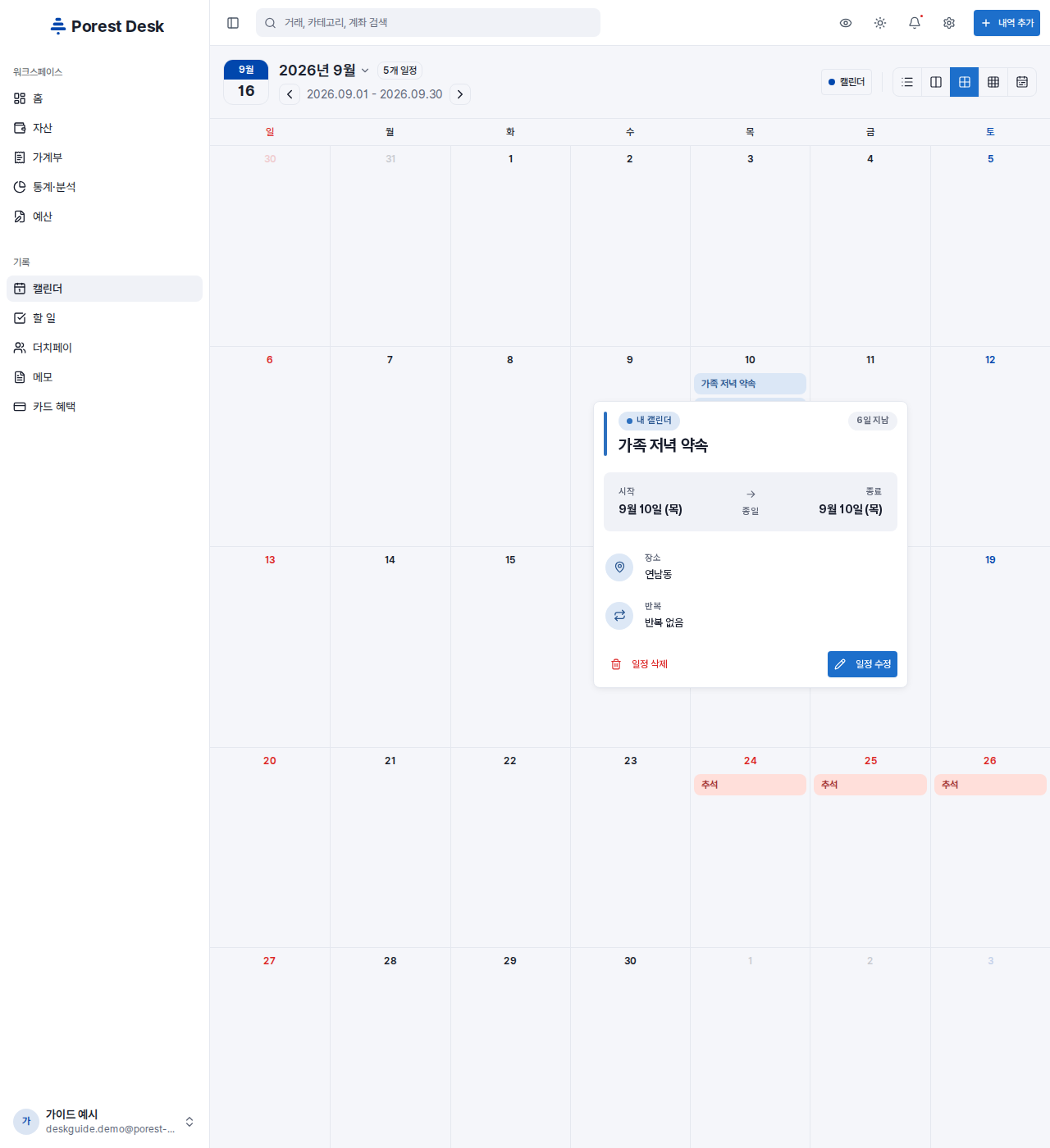Jump to today via the 9월 16 badge

coord(246,82)
